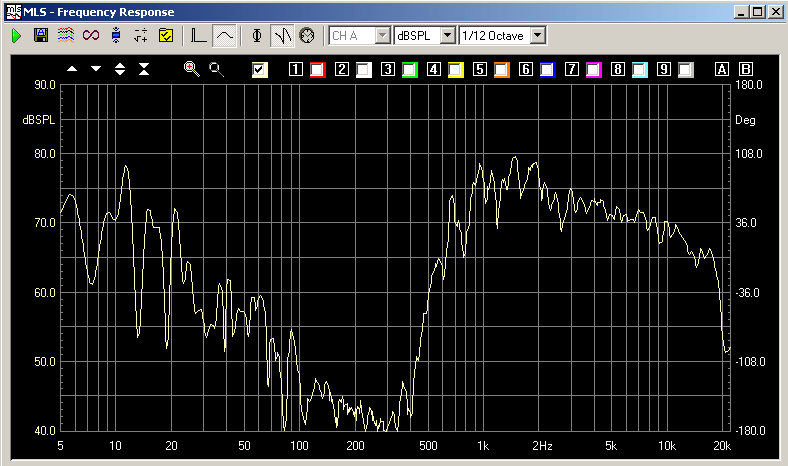Click the frequency response curve toolbar button

tap(225, 35)
